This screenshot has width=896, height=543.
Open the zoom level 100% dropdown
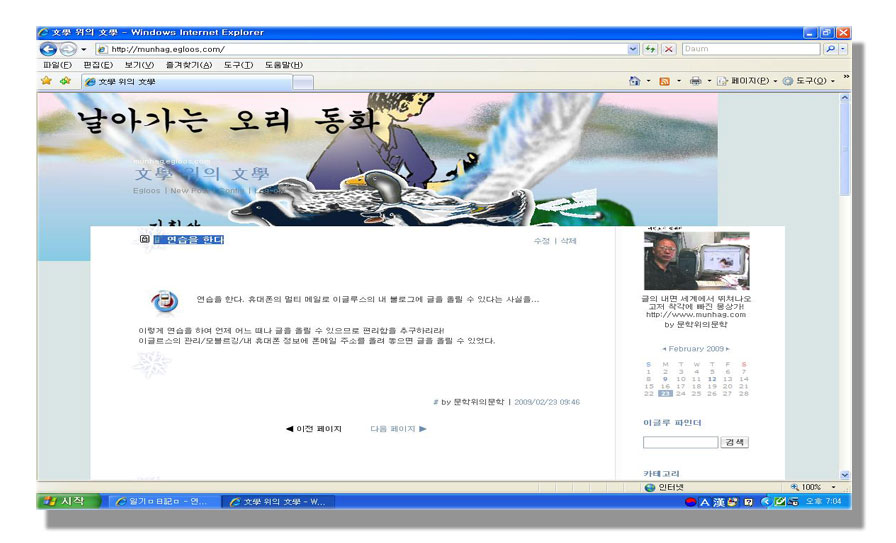point(810,487)
